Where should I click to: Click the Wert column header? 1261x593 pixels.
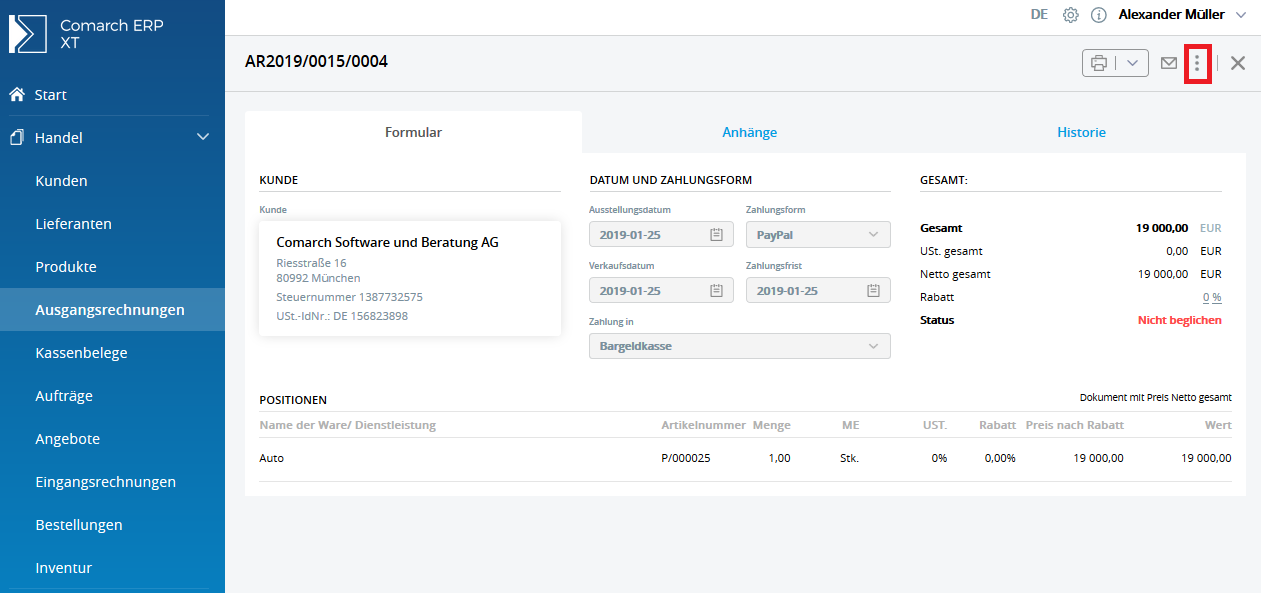click(1218, 425)
